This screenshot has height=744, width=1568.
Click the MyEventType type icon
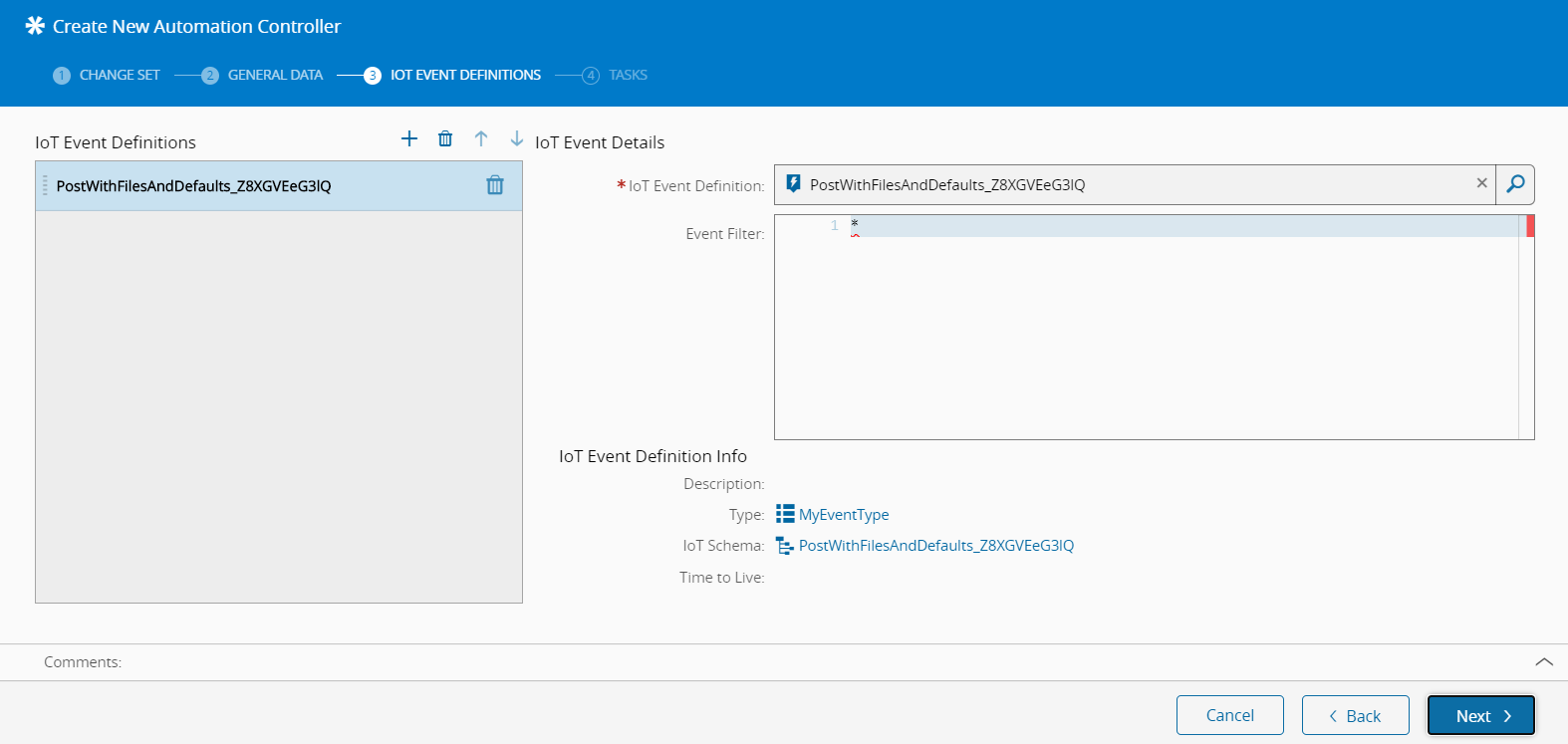(785, 514)
